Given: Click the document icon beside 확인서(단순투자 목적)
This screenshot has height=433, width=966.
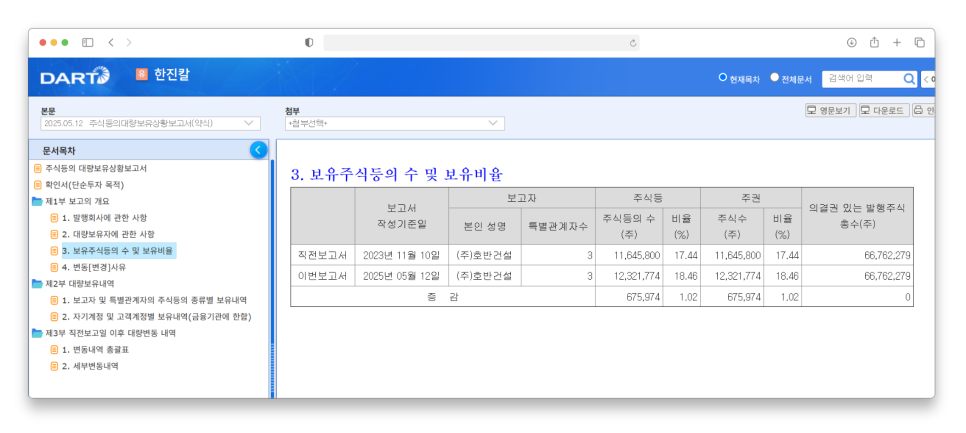Looking at the screenshot, I should click(38, 185).
